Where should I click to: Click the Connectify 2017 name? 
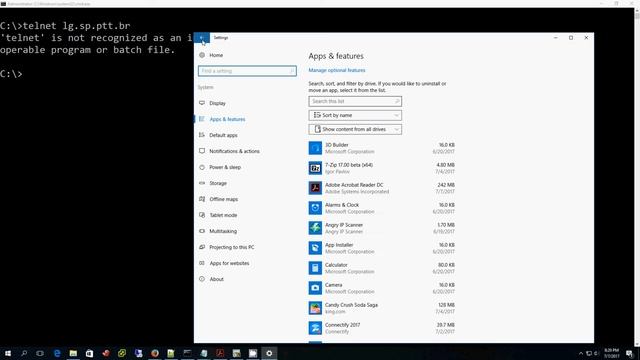(342, 325)
